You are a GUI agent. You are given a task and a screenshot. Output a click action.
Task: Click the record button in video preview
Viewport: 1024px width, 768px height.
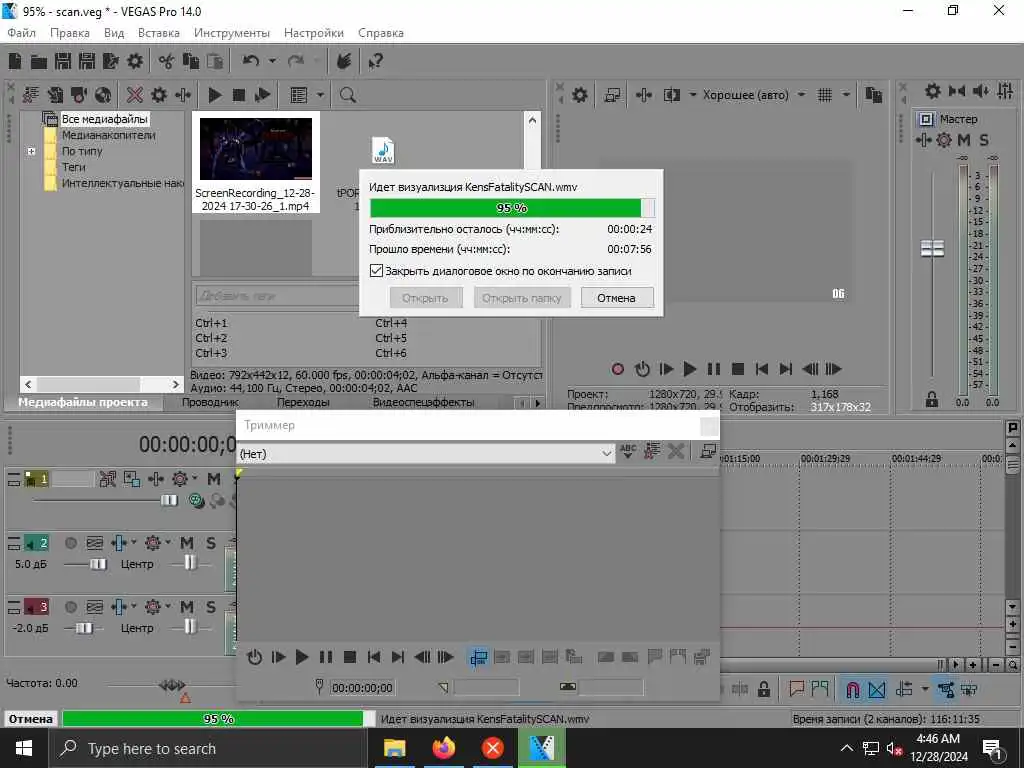tap(618, 370)
